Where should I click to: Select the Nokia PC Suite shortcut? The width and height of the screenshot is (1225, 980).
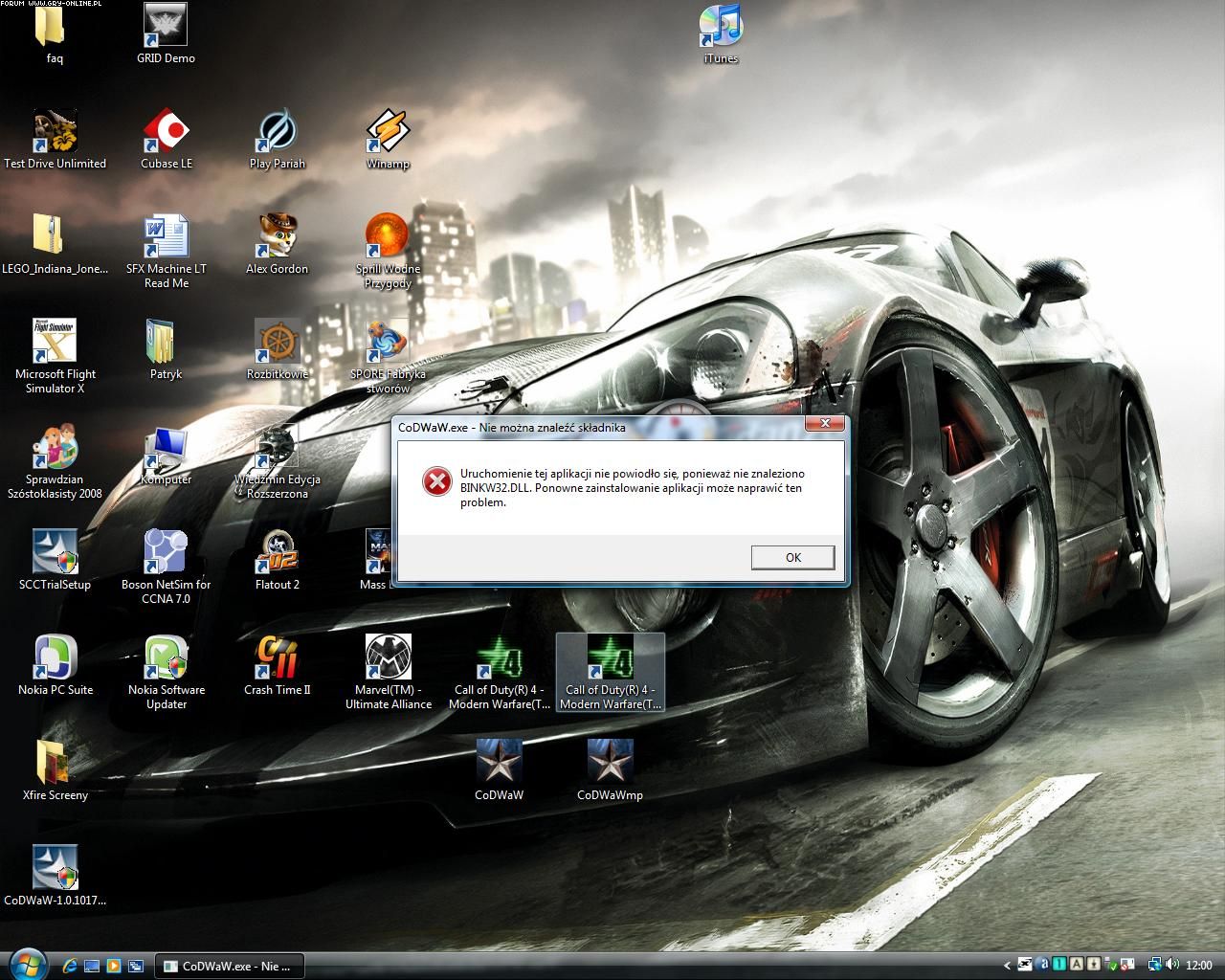tap(56, 660)
